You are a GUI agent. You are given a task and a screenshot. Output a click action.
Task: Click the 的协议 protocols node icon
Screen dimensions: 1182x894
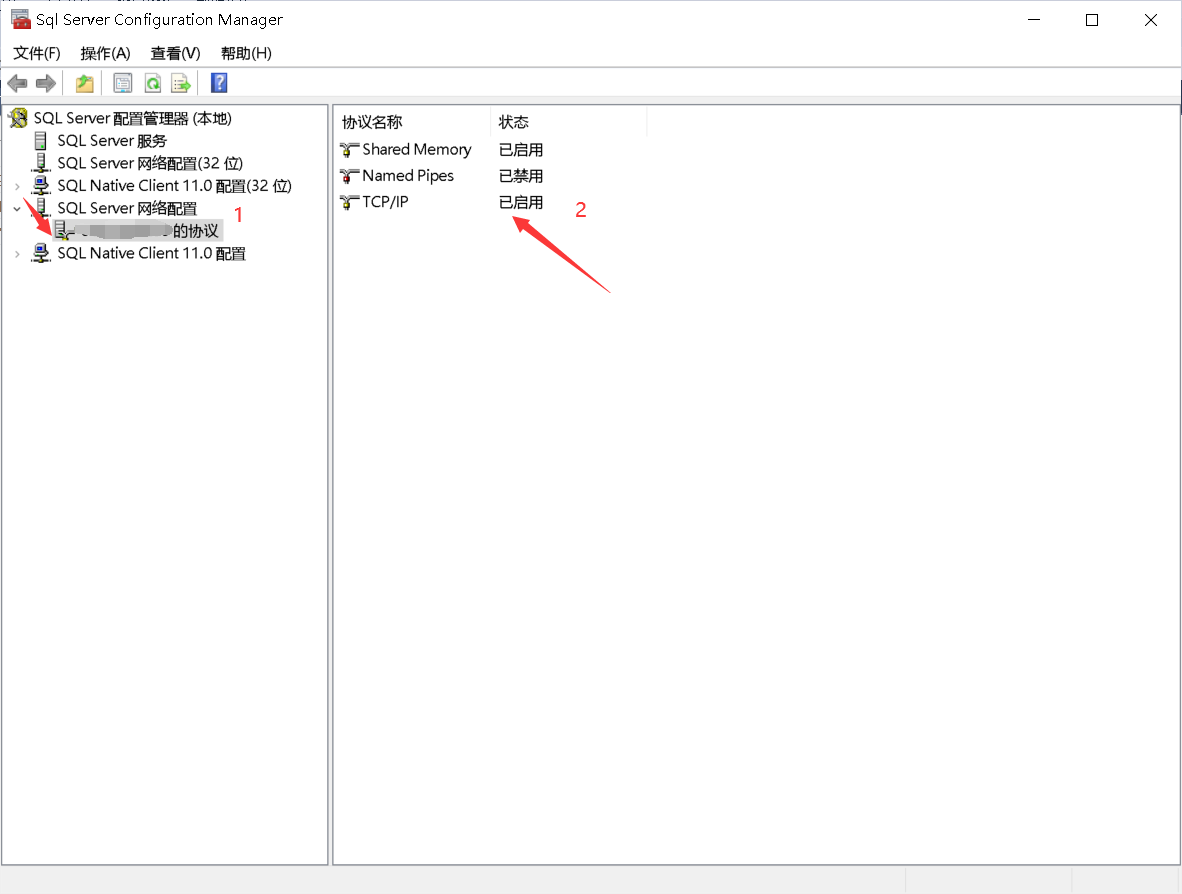point(63,231)
